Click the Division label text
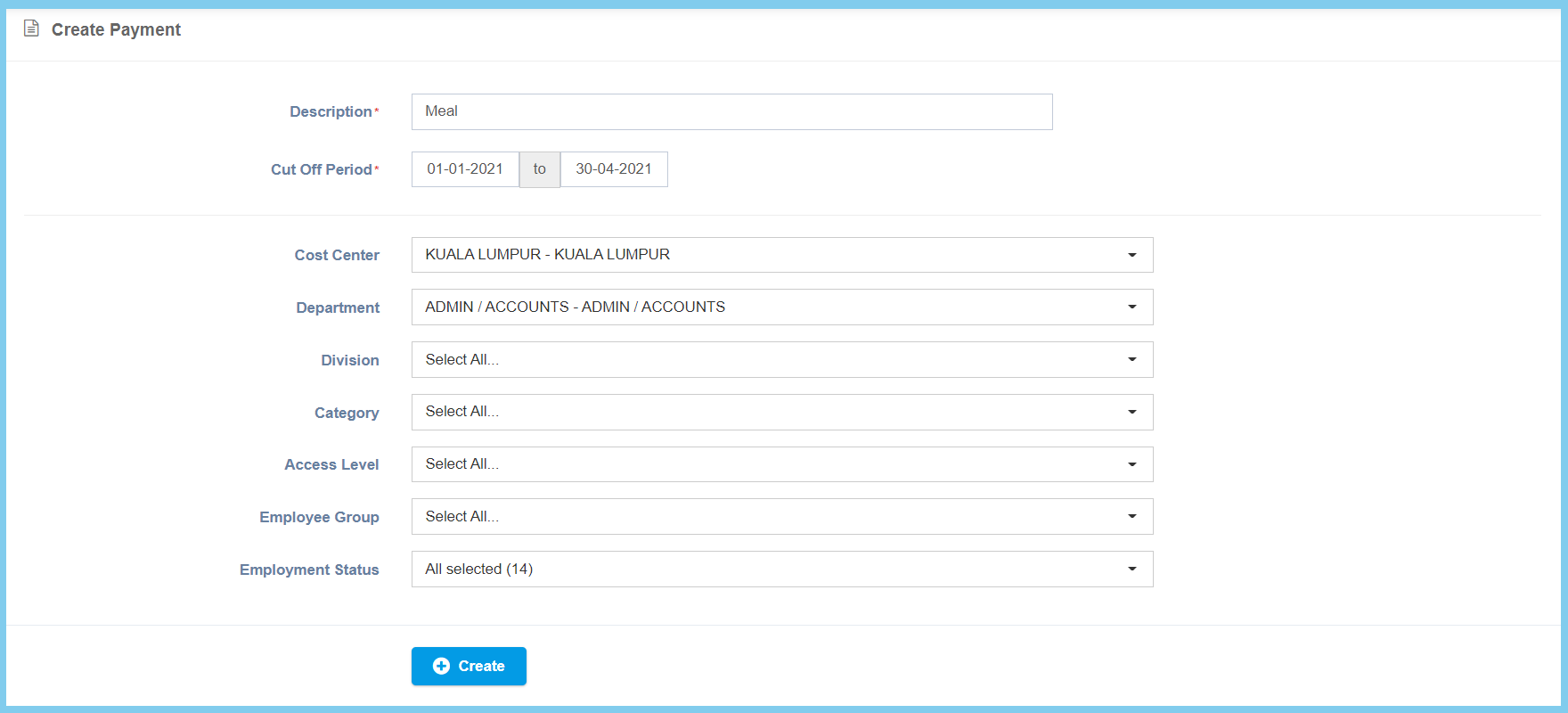Viewport: 1568px width, 713px height. click(350, 360)
